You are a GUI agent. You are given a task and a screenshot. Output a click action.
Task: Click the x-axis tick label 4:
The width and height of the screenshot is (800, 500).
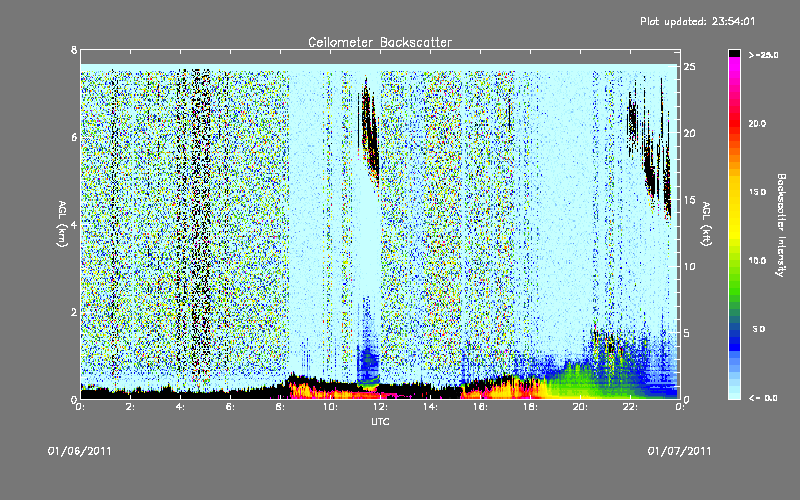coord(180,407)
